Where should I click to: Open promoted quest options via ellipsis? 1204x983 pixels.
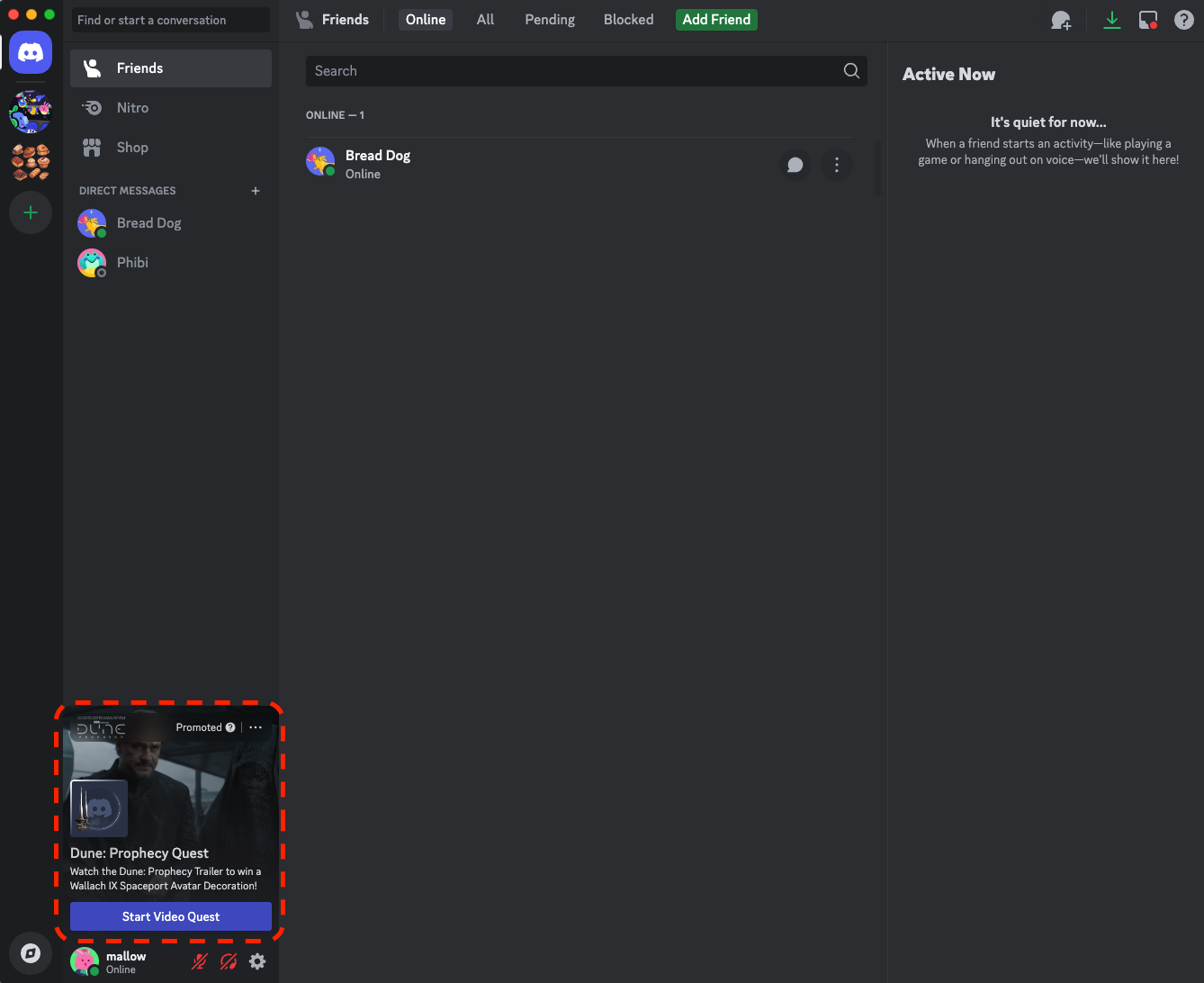pos(256,726)
